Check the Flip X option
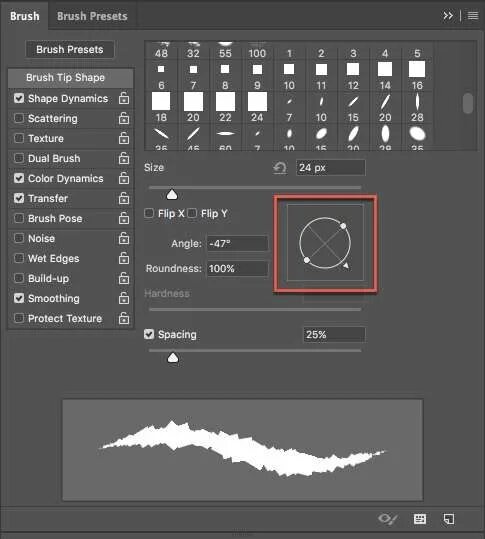This screenshot has width=485, height=539. click(x=149, y=213)
